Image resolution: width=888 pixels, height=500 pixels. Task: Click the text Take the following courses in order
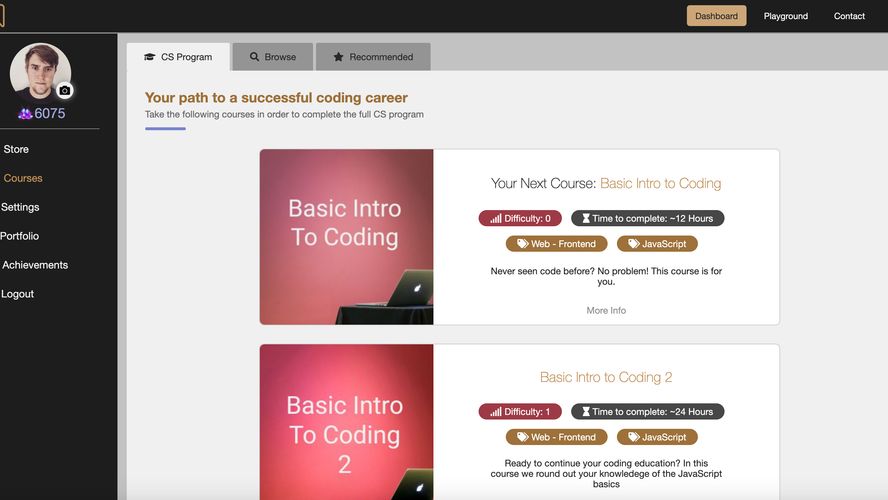tap(284, 114)
